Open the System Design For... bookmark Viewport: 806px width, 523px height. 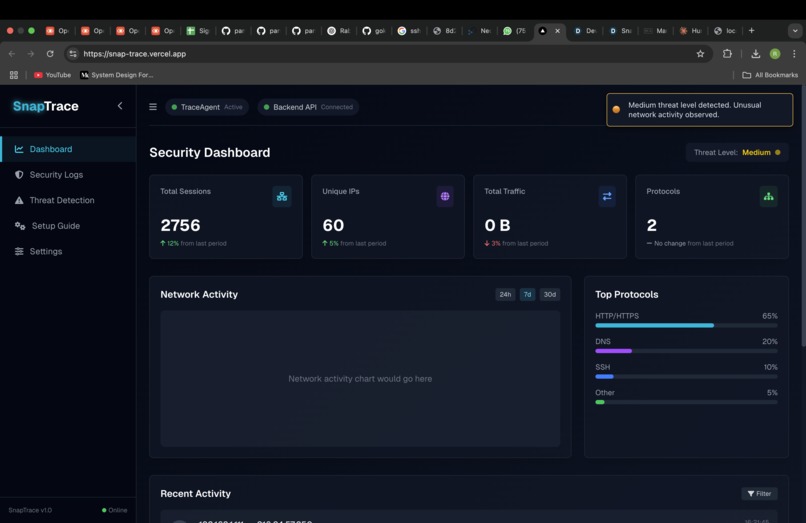click(x=117, y=75)
